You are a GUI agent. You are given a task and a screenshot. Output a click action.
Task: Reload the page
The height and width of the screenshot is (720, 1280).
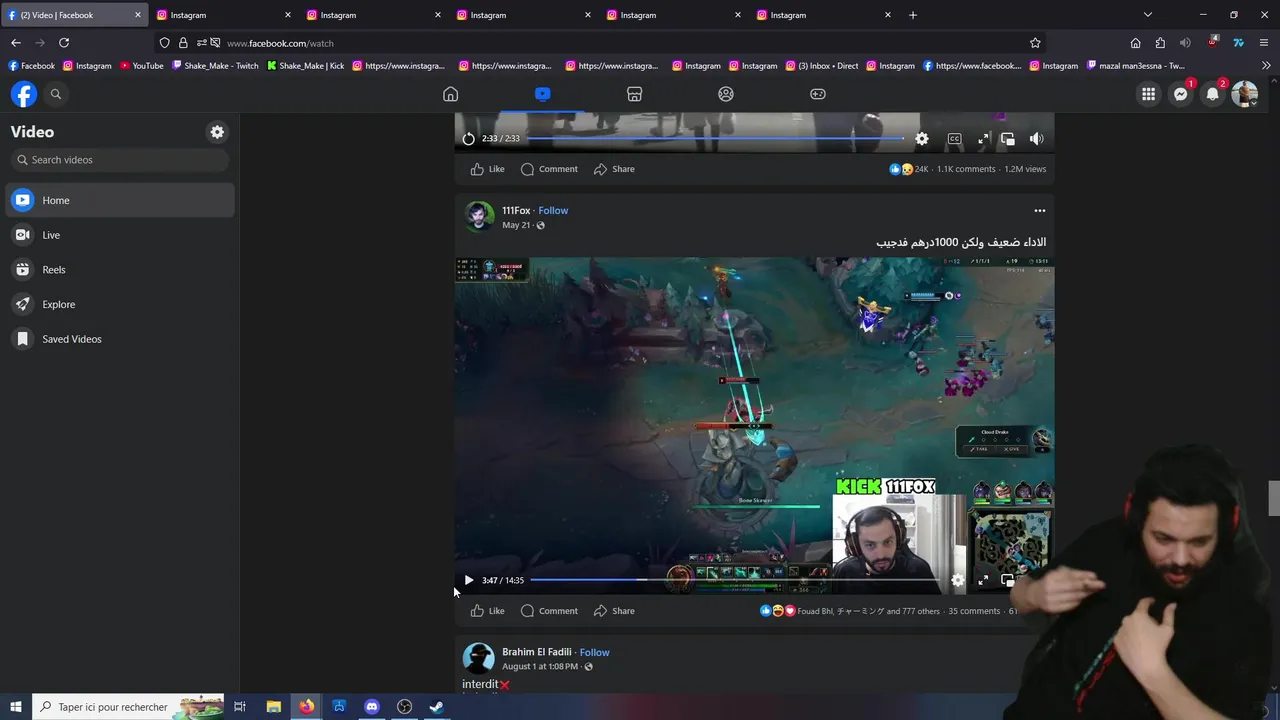(x=64, y=43)
